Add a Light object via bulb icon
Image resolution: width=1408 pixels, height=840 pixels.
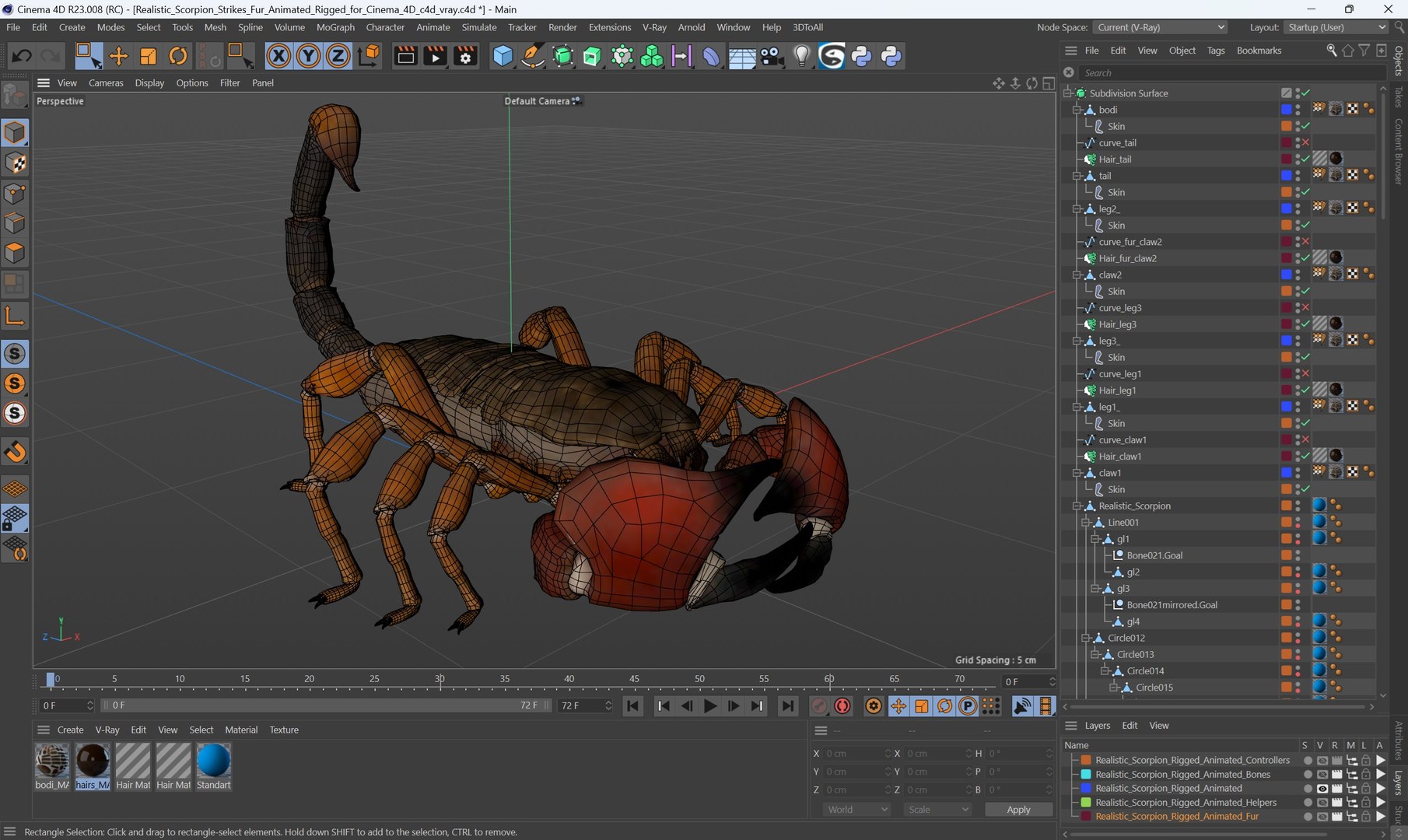[x=801, y=56]
